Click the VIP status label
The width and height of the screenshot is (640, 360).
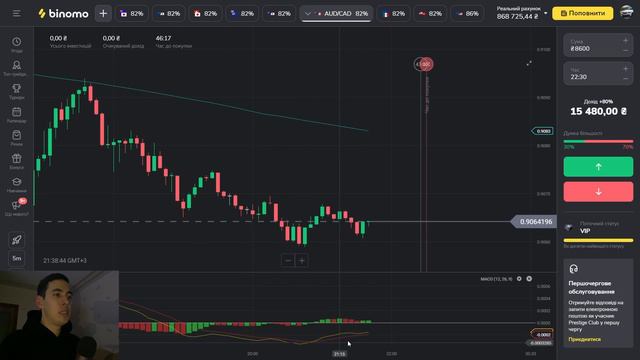tap(585, 231)
